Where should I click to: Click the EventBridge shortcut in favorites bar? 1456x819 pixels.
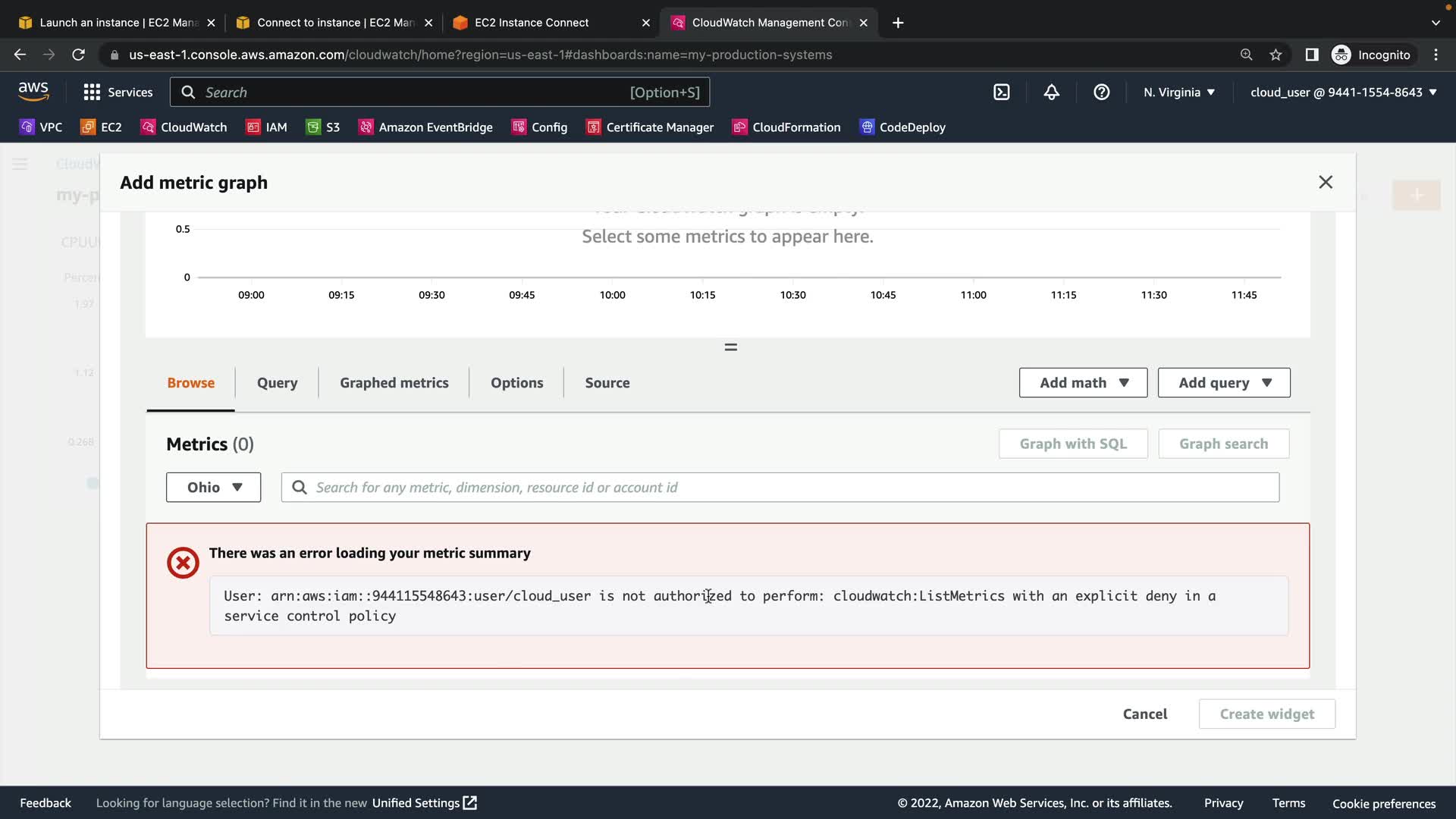425,127
